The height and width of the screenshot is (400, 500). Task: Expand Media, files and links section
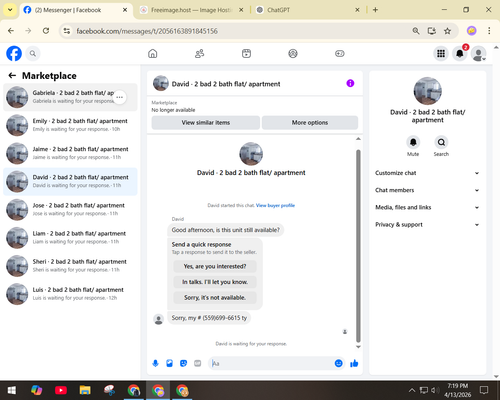click(x=427, y=207)
